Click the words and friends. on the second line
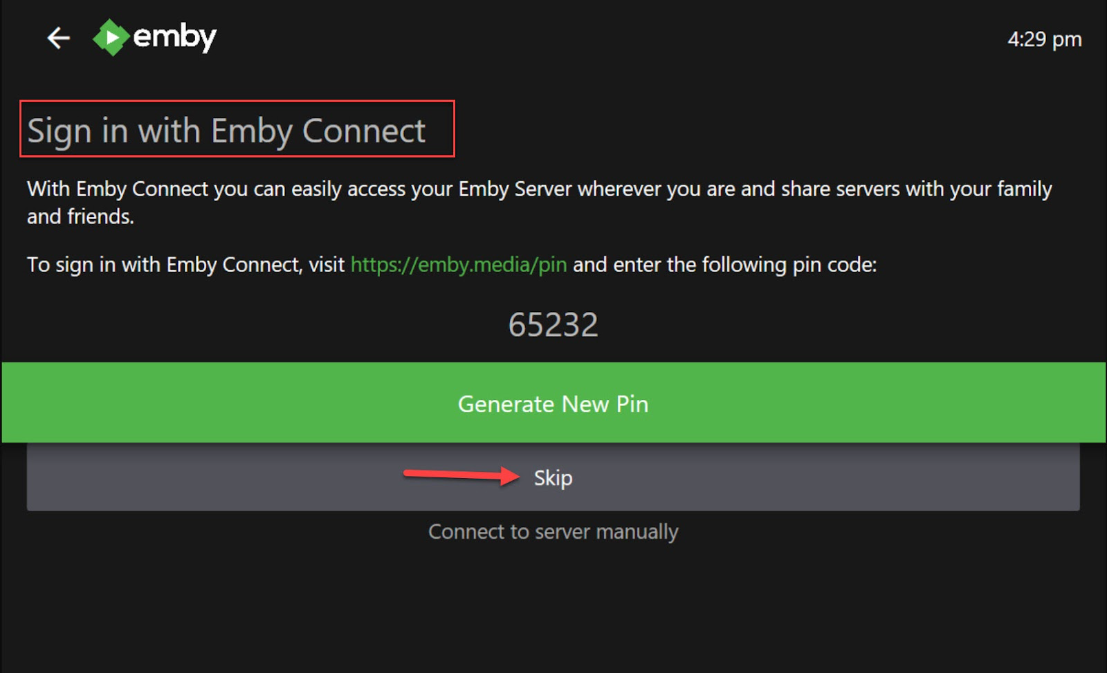 (x=80, y=216)
